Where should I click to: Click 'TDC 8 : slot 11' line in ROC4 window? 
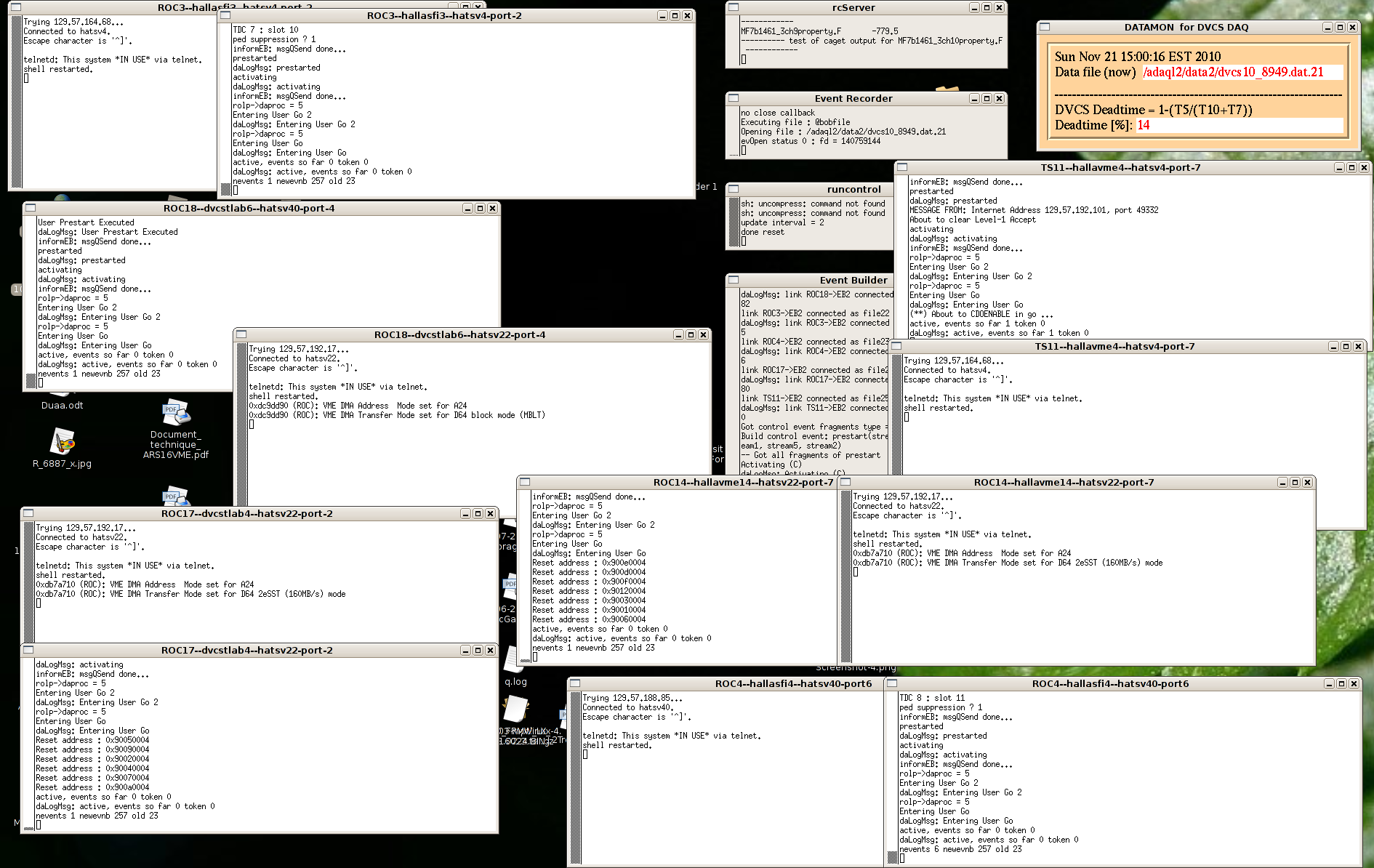932,697
